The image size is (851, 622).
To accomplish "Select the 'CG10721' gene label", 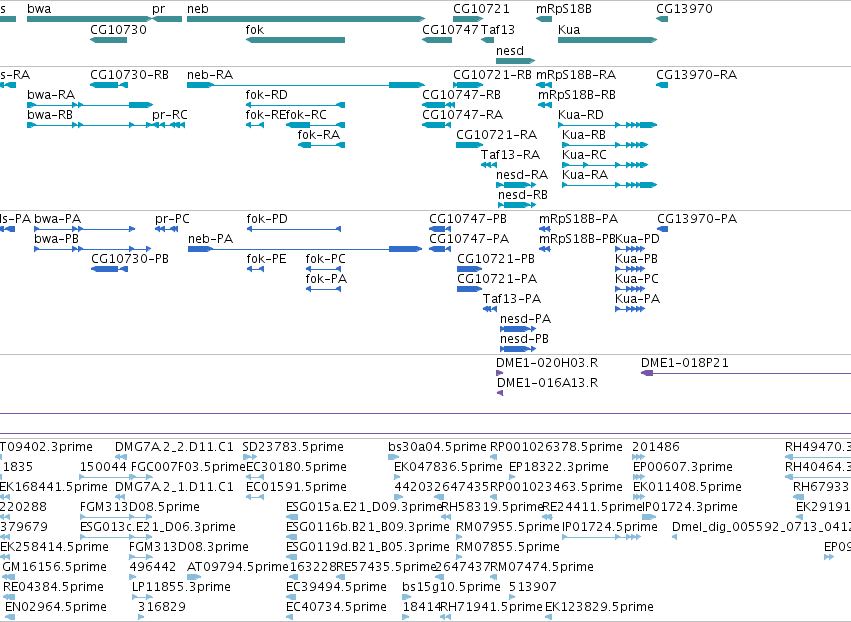I will 481,9.
